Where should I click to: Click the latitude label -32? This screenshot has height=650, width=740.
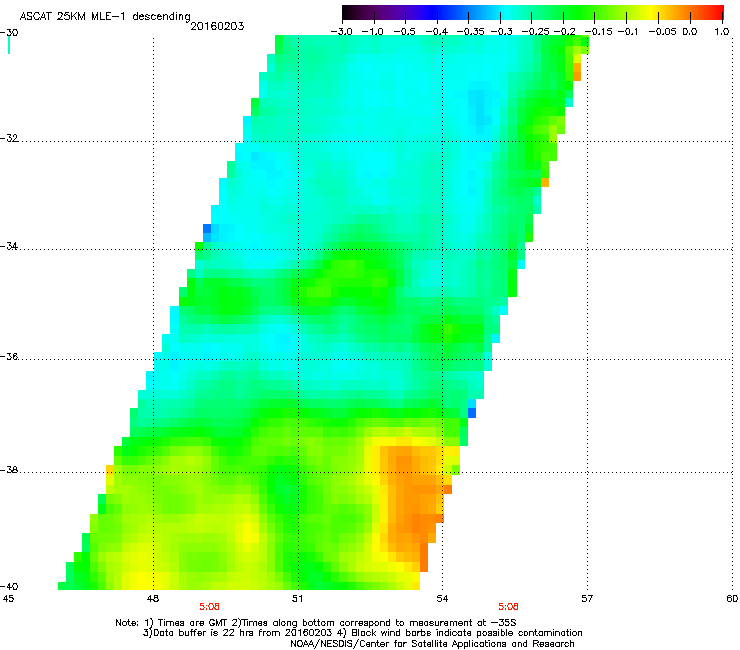click(x=9, y=138)
